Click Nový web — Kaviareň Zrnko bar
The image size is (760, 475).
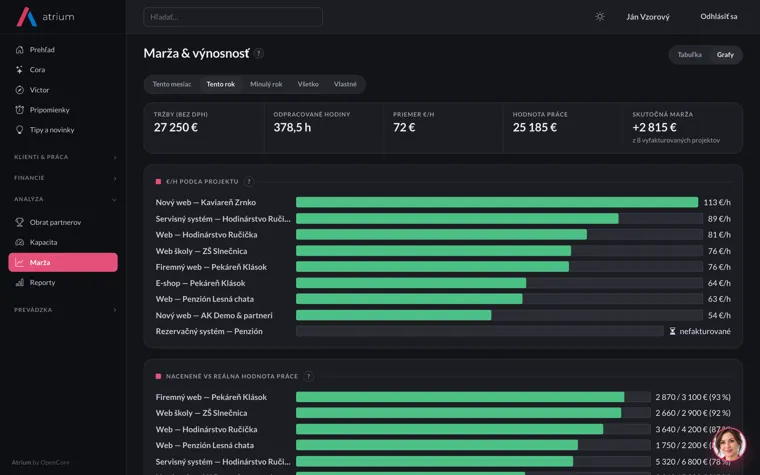(497, 202)
